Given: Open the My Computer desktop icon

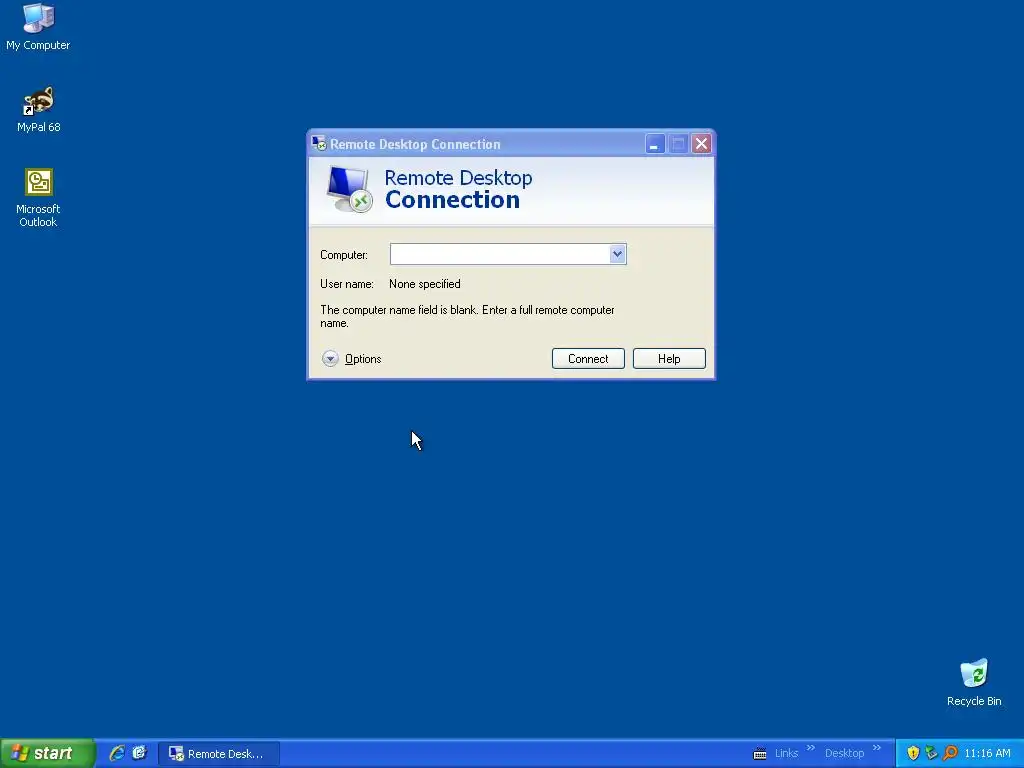Looking at the screenshot, I should 38,27.
